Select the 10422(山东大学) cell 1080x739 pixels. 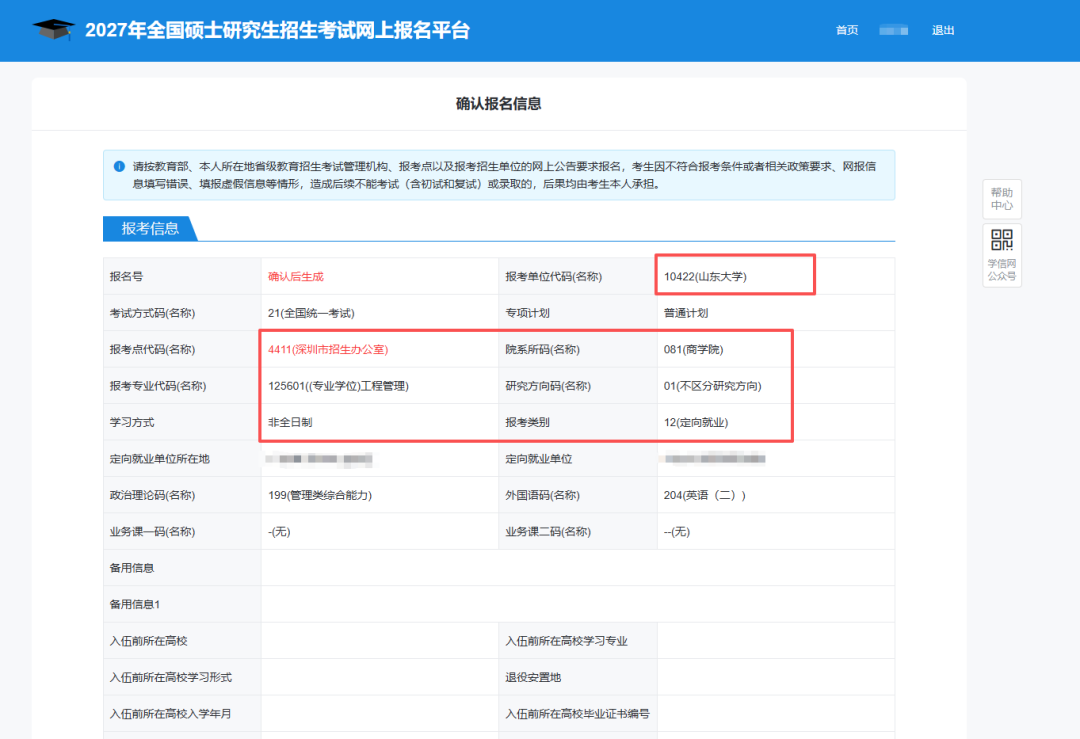coord(776,276)
